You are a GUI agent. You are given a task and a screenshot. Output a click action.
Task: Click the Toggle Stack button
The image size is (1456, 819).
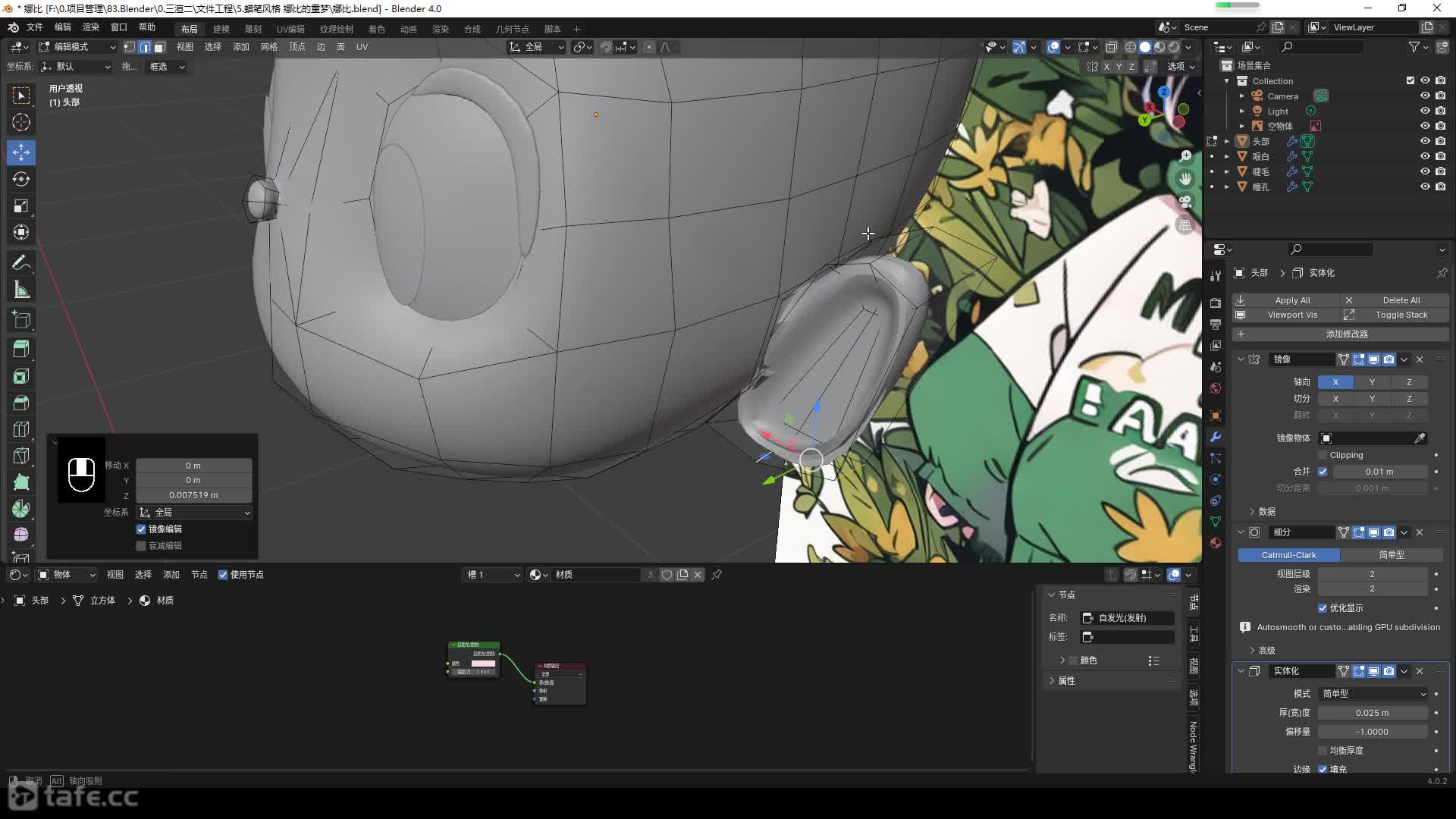(x=1395, y=315)
